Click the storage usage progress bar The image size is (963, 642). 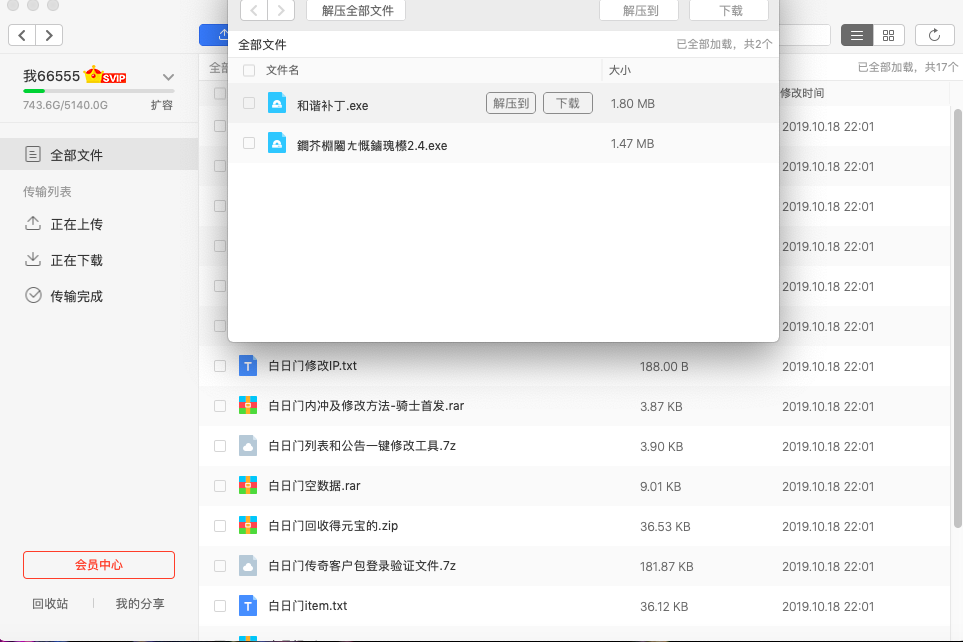point(99,91)
